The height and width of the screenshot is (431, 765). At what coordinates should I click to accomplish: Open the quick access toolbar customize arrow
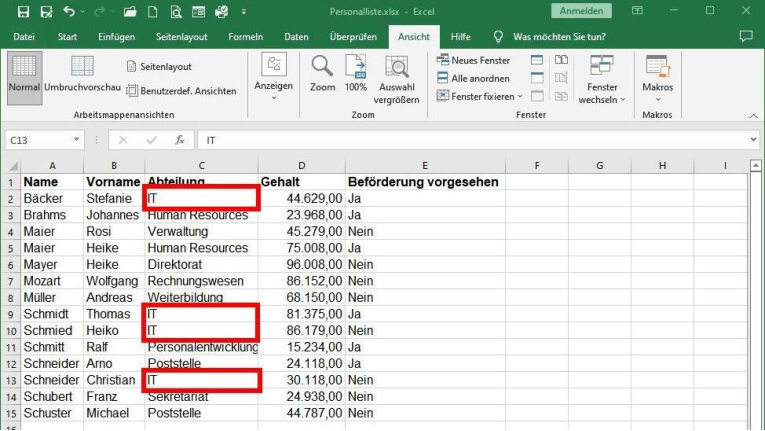tap(243, 12)
